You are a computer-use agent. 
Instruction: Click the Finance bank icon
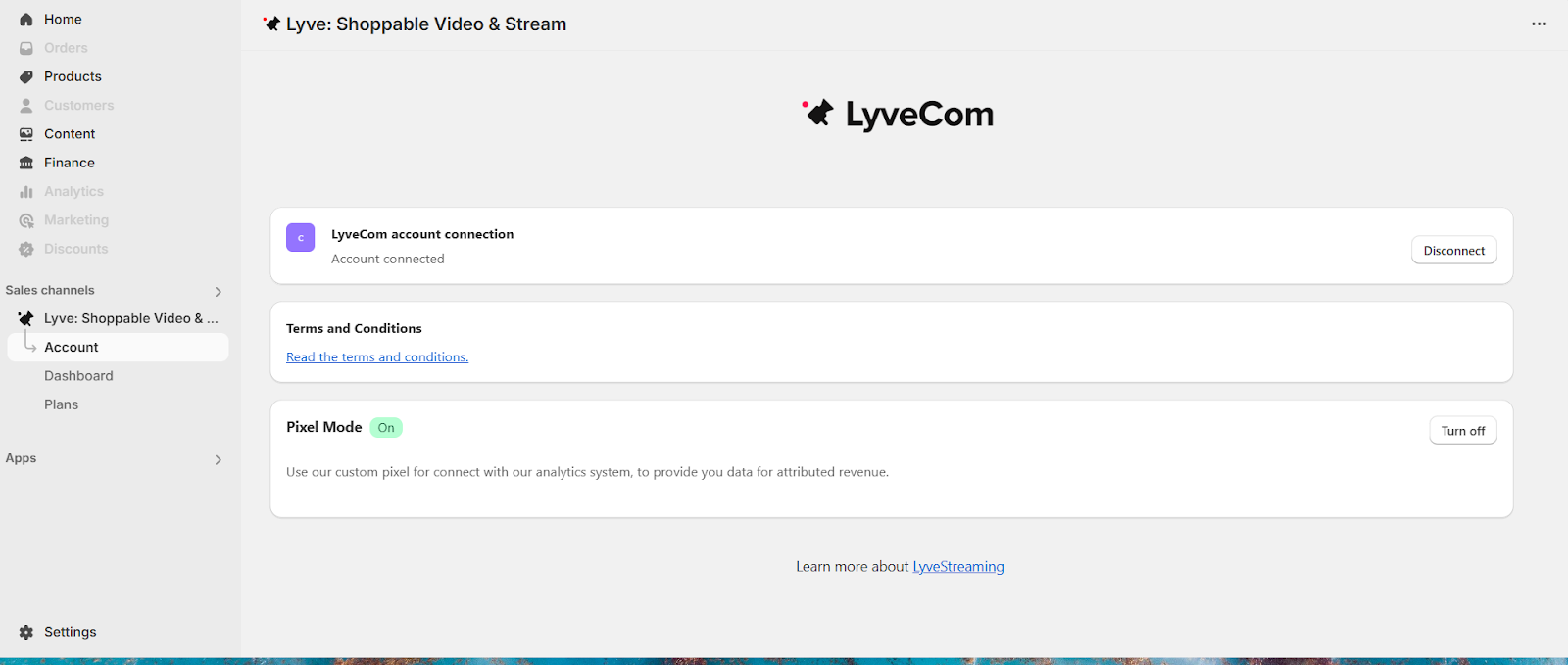26,163
